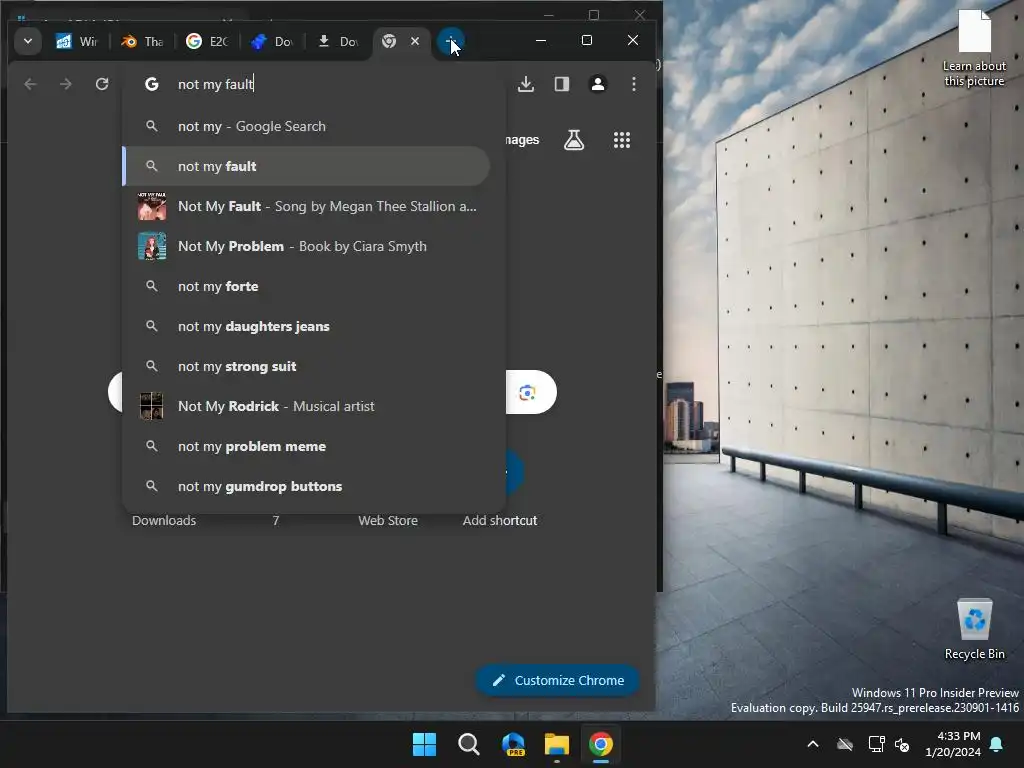Open the Web Store shortcut
Image resolution: width=1024 pixels, height=768 pixels.
[x=388, y=520]
